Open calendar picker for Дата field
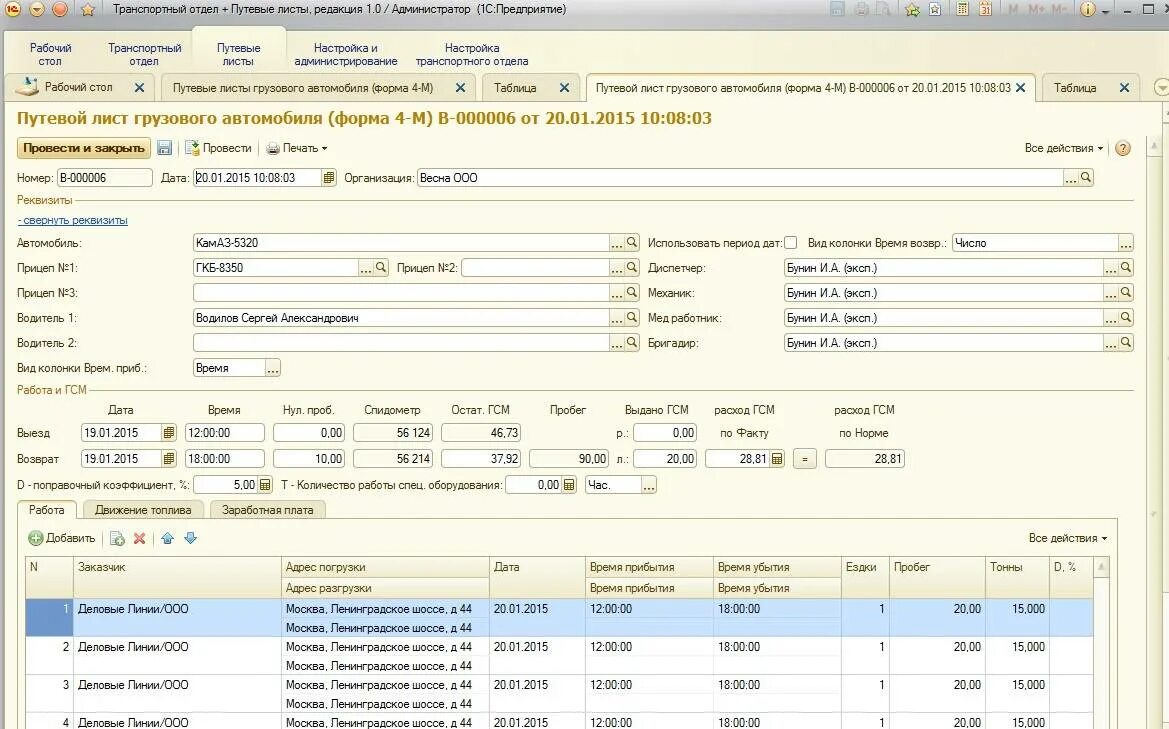Screen dimensions: 1169x729 tap(329, 177)
